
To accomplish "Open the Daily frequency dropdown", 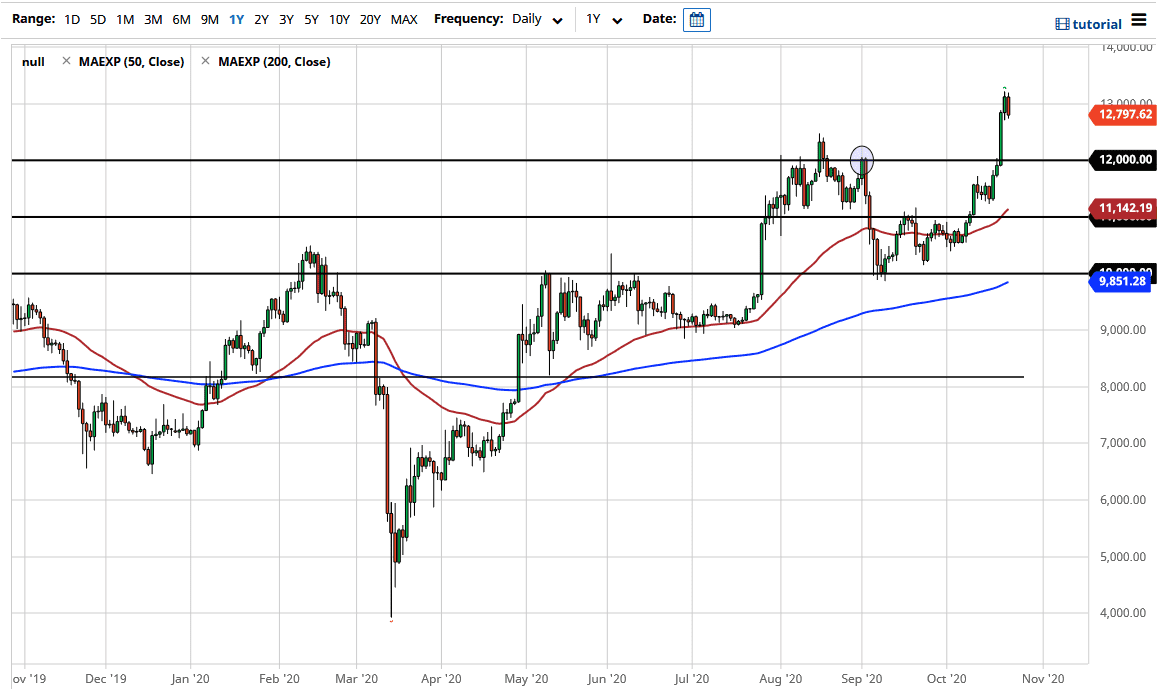I will coord(538,19).
